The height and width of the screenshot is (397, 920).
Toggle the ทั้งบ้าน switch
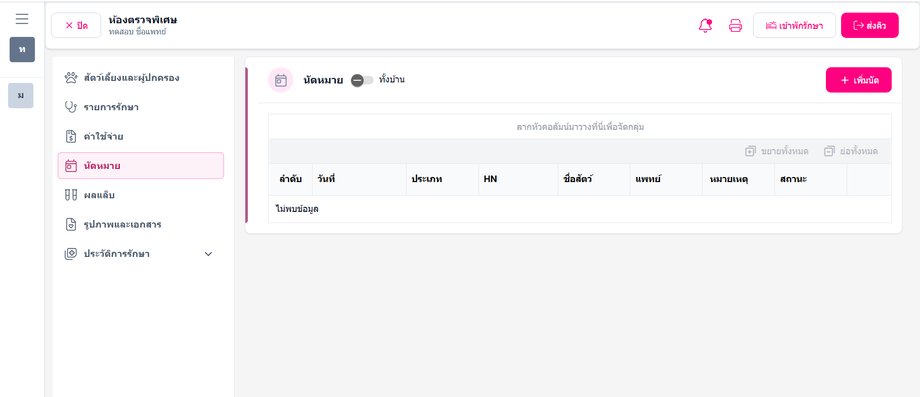click(362, 80)
